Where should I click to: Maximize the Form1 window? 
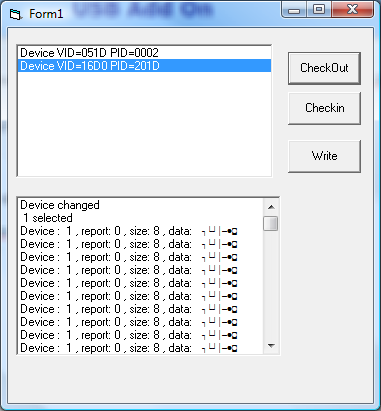(319, 10)
